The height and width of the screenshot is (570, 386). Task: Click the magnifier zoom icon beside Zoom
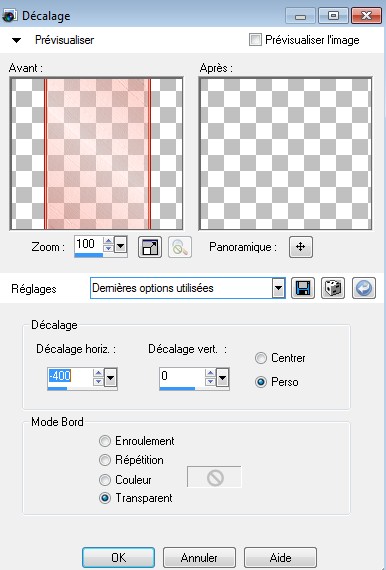coord(180,247)
